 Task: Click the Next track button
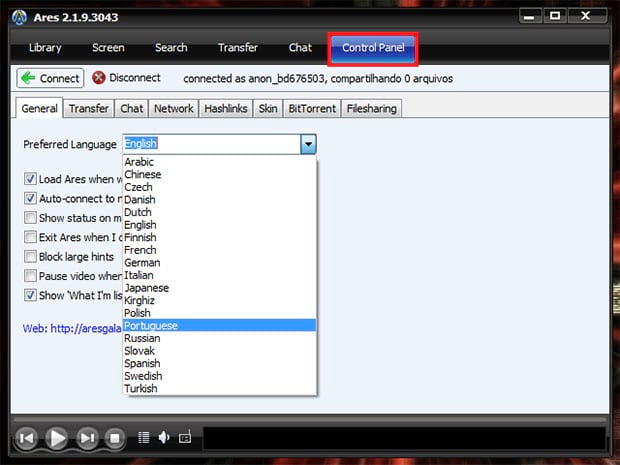click(88, 438)
